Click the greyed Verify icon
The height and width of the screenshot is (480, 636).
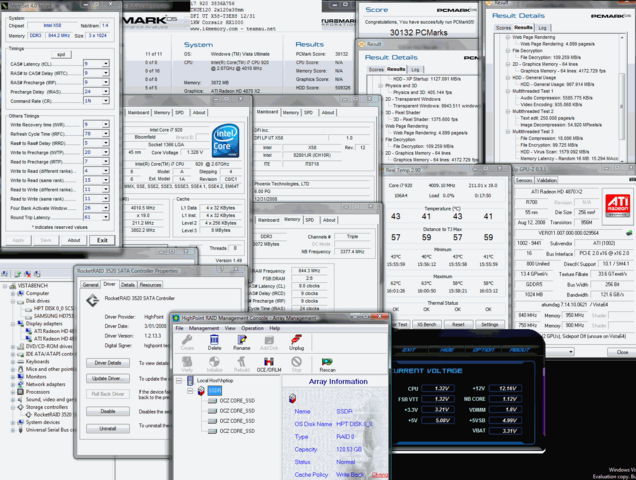click(187, 362)
